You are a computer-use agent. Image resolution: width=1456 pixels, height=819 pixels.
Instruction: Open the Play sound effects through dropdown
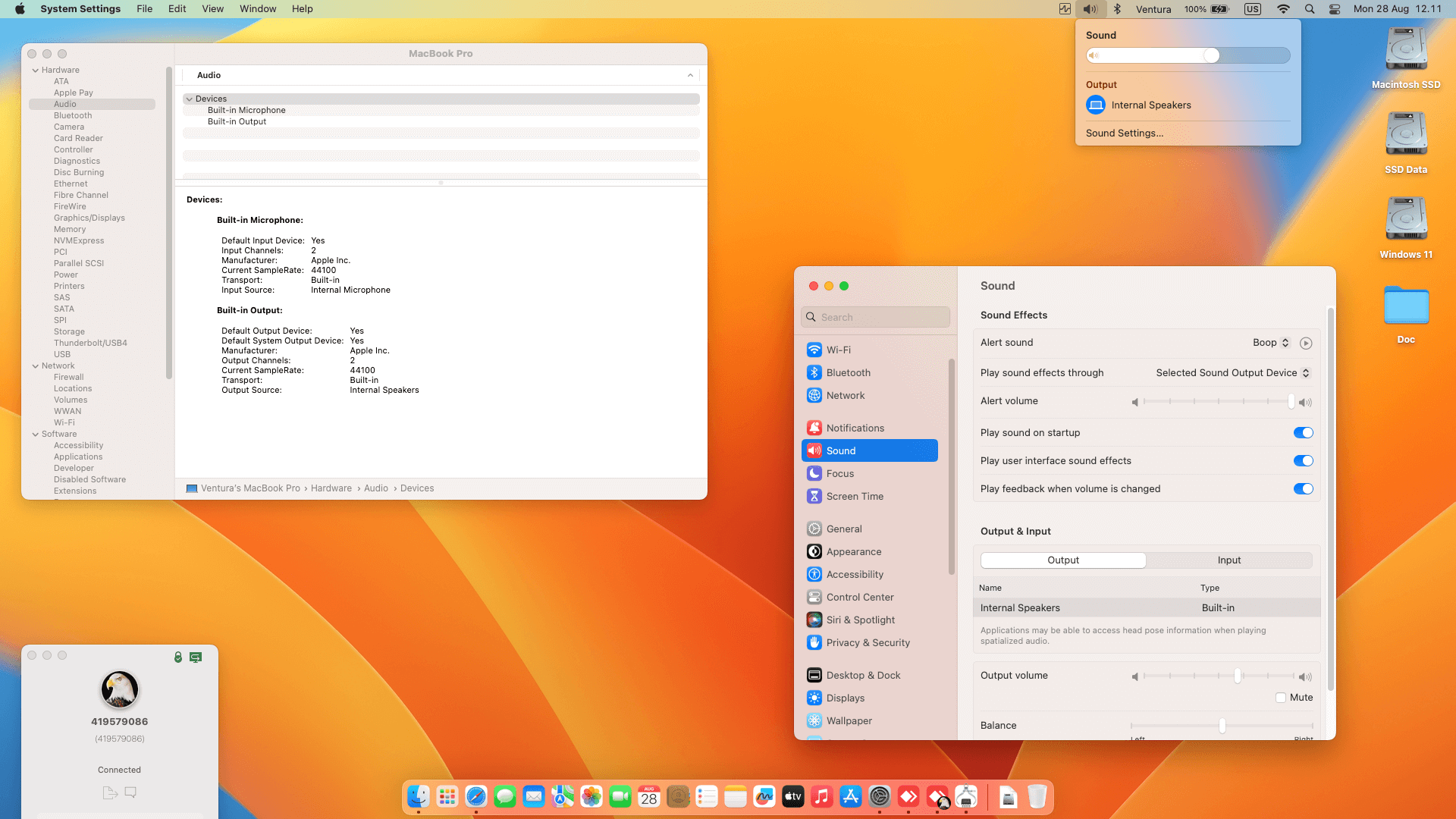point(1232,372)
